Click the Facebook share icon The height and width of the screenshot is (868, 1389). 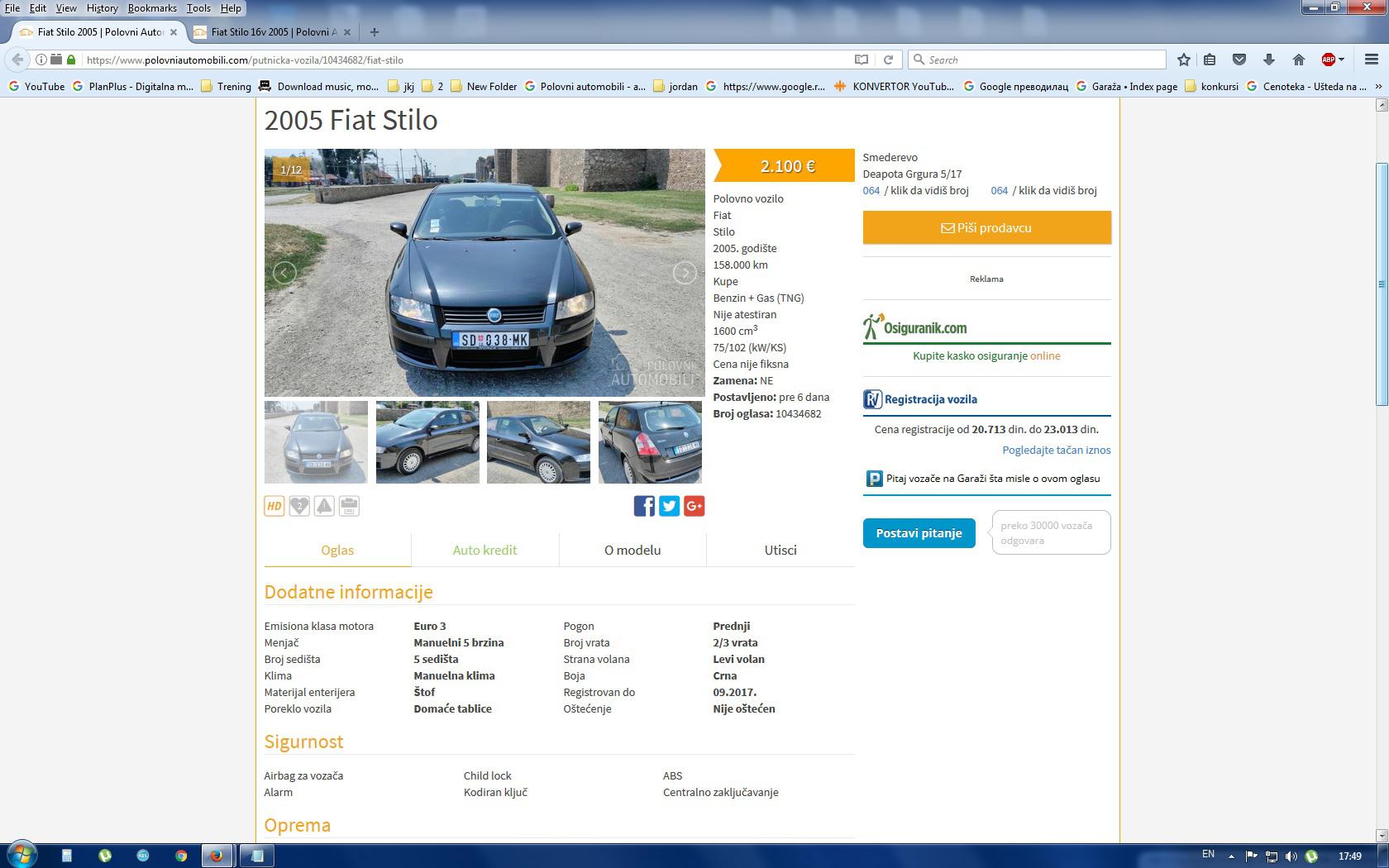click(644, 506)
